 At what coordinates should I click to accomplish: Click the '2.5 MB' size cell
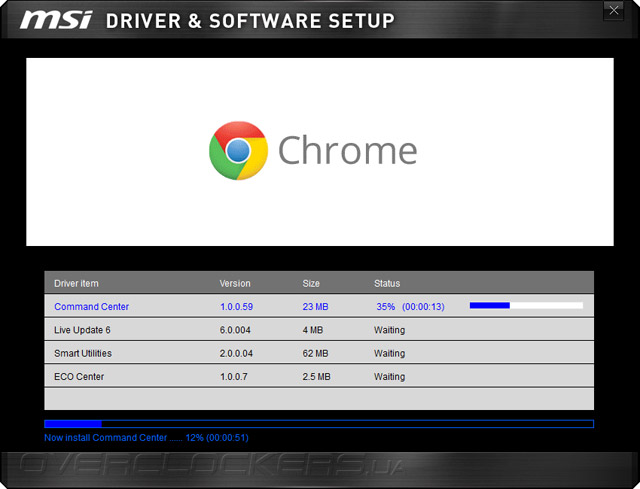[x=316, y=376]
